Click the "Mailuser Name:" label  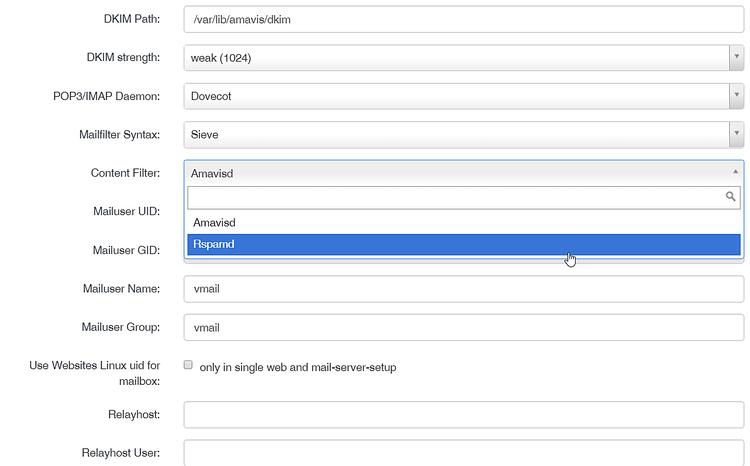tap(121, 289)
